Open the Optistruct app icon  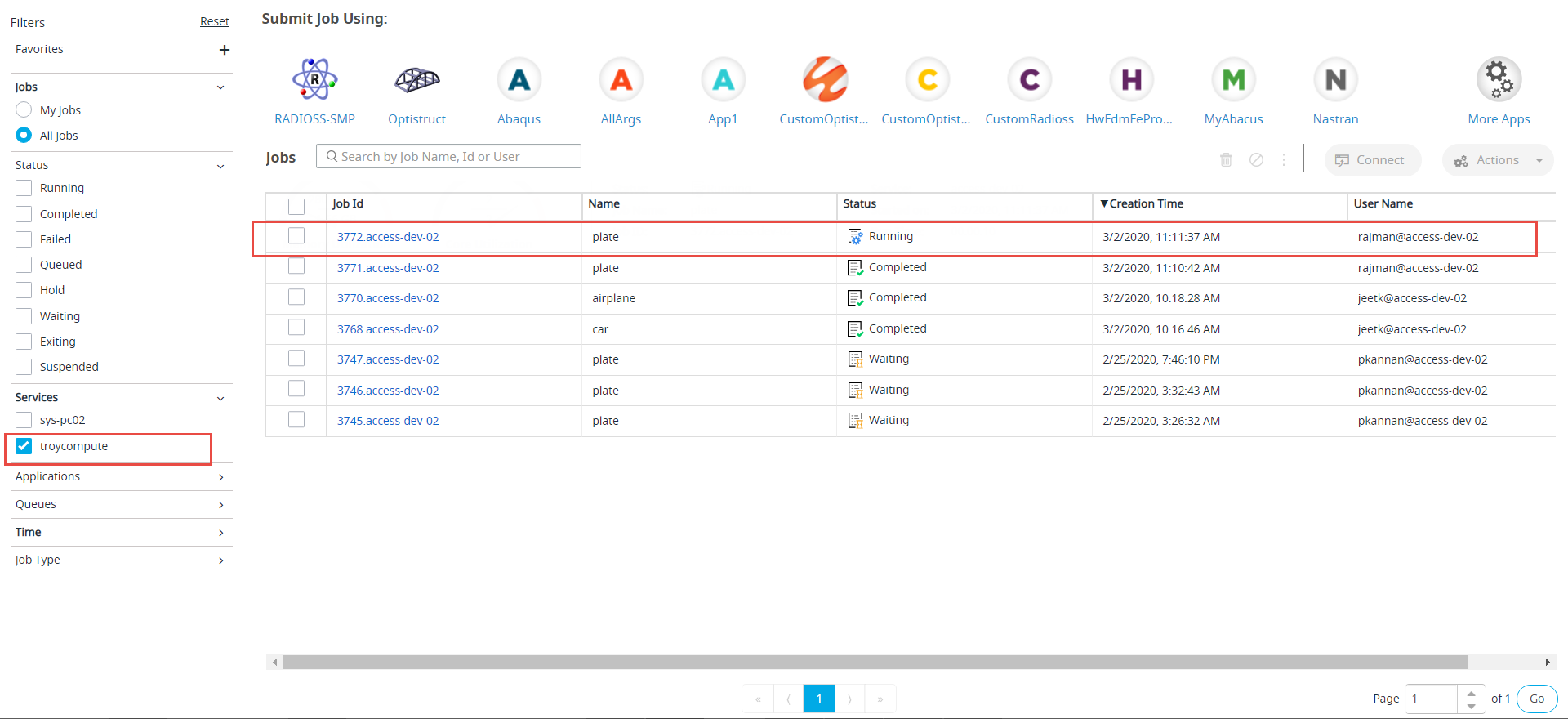(x=416, y=79)
